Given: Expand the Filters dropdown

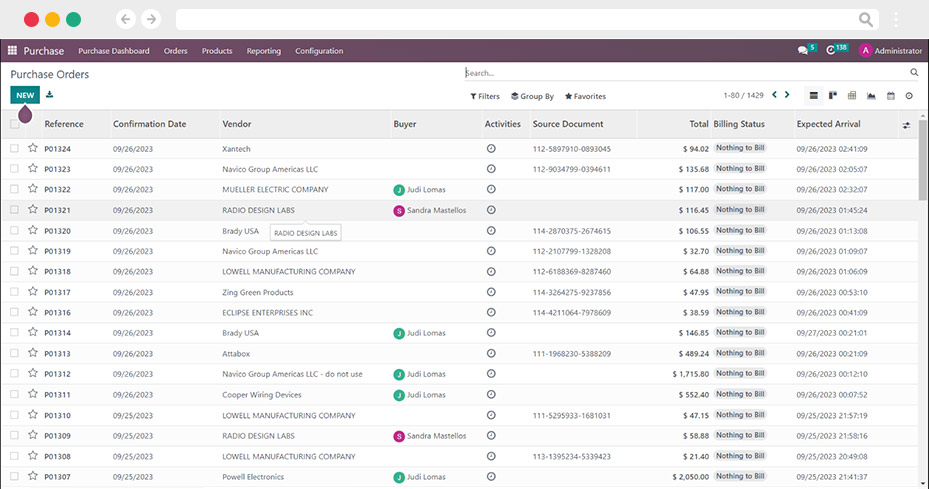Looking at the screenshot, I should (485, 96).
